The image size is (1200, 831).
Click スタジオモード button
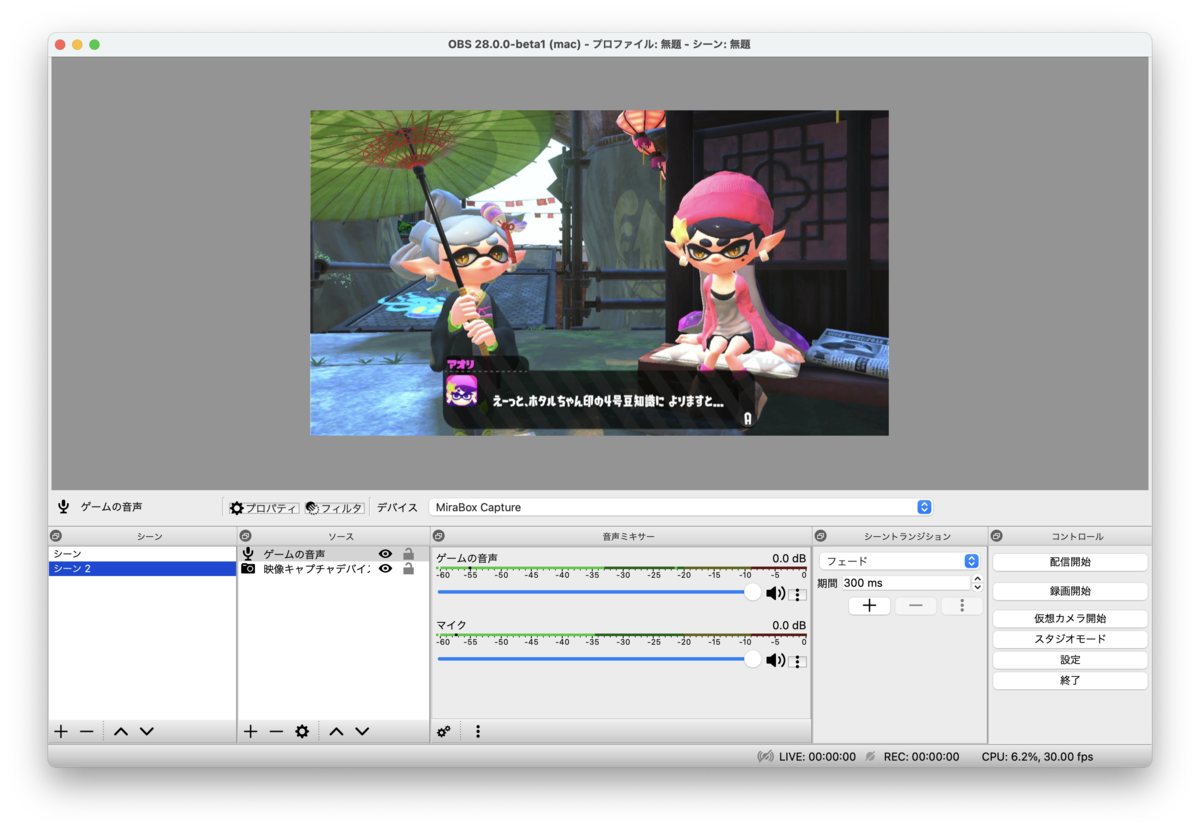click(1070, 639)
